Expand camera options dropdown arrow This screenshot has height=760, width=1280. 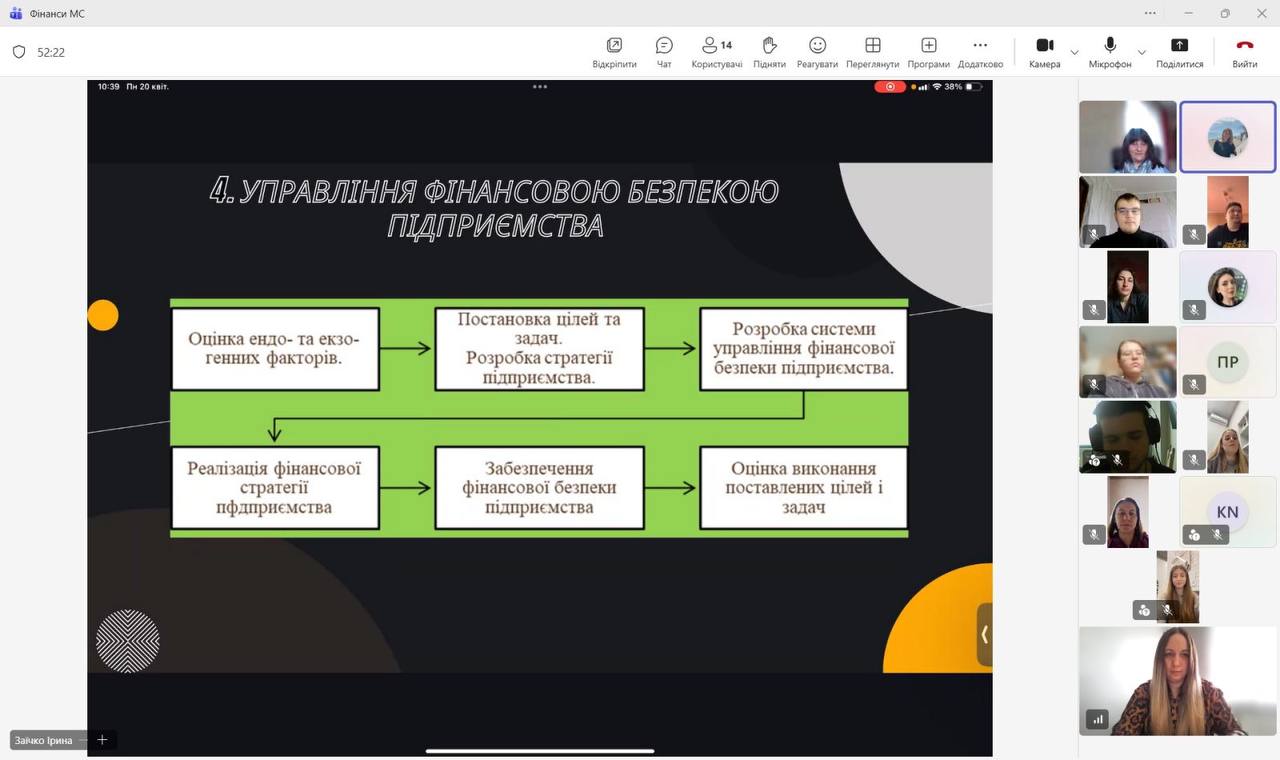tap(1075, 52)
